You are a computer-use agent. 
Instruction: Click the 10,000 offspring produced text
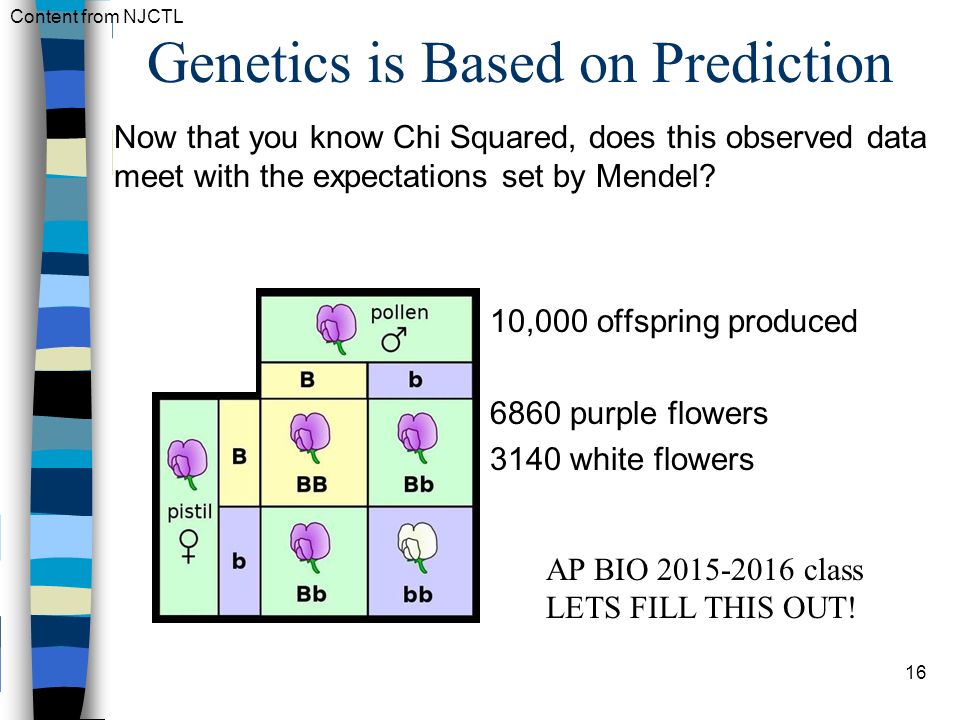(x=673, y=322)
